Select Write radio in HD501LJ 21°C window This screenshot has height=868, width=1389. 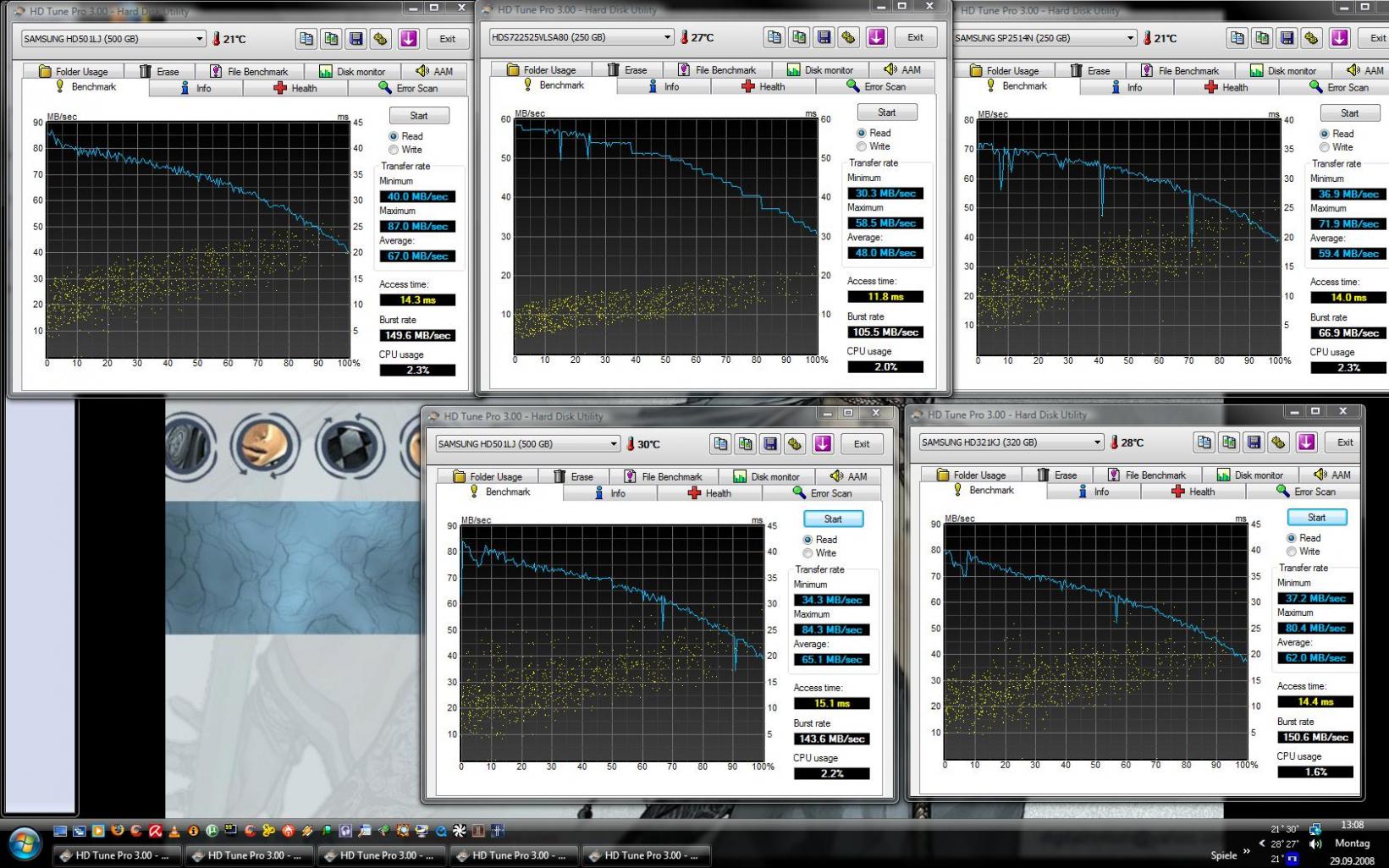394,150
